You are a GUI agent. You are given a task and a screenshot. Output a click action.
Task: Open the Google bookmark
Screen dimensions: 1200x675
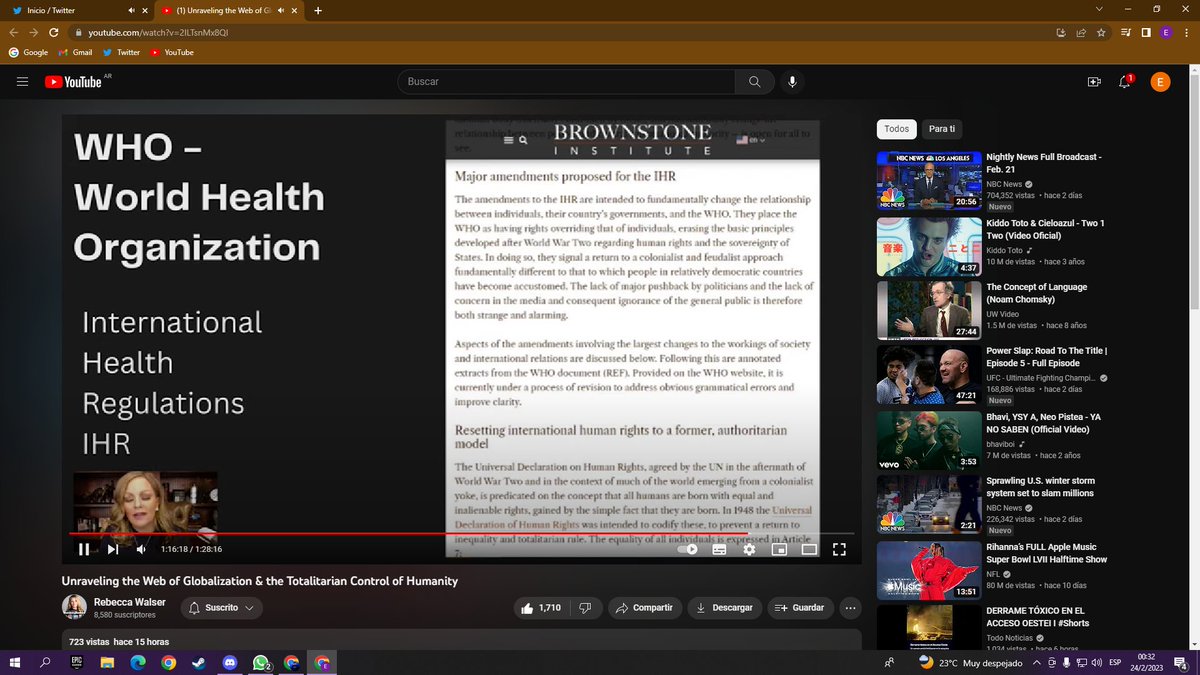coord(29,52)
